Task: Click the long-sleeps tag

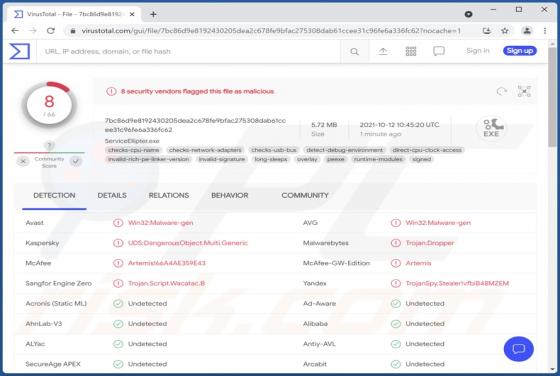Action: click(271, 159)
